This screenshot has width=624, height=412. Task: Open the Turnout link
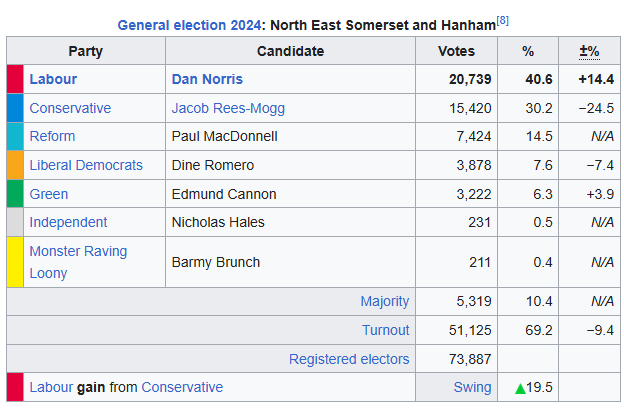[x=386, y=330]
